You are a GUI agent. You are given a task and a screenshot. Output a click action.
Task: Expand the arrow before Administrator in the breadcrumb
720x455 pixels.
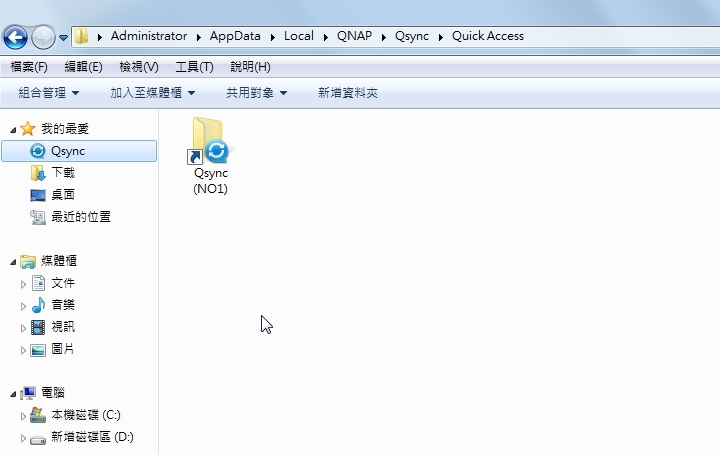(x=100, y=37)
